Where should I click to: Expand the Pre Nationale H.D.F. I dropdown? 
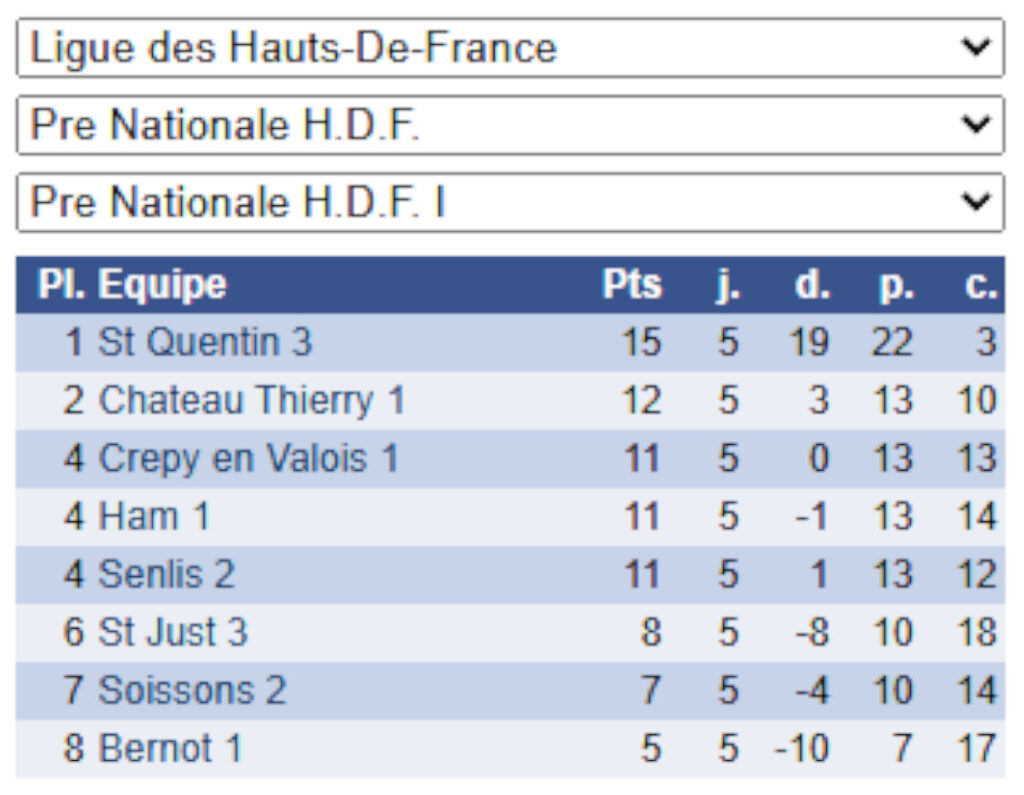coord(510,203)
